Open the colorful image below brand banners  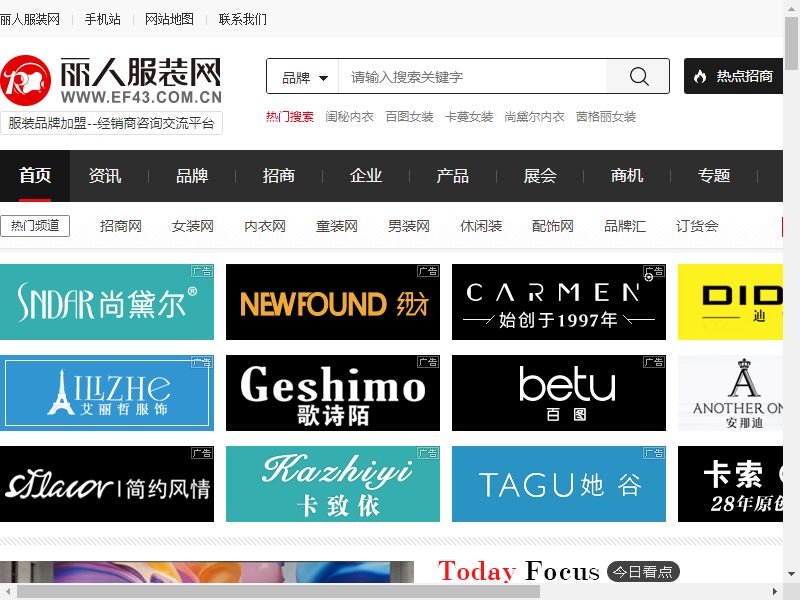click(207, 572)
